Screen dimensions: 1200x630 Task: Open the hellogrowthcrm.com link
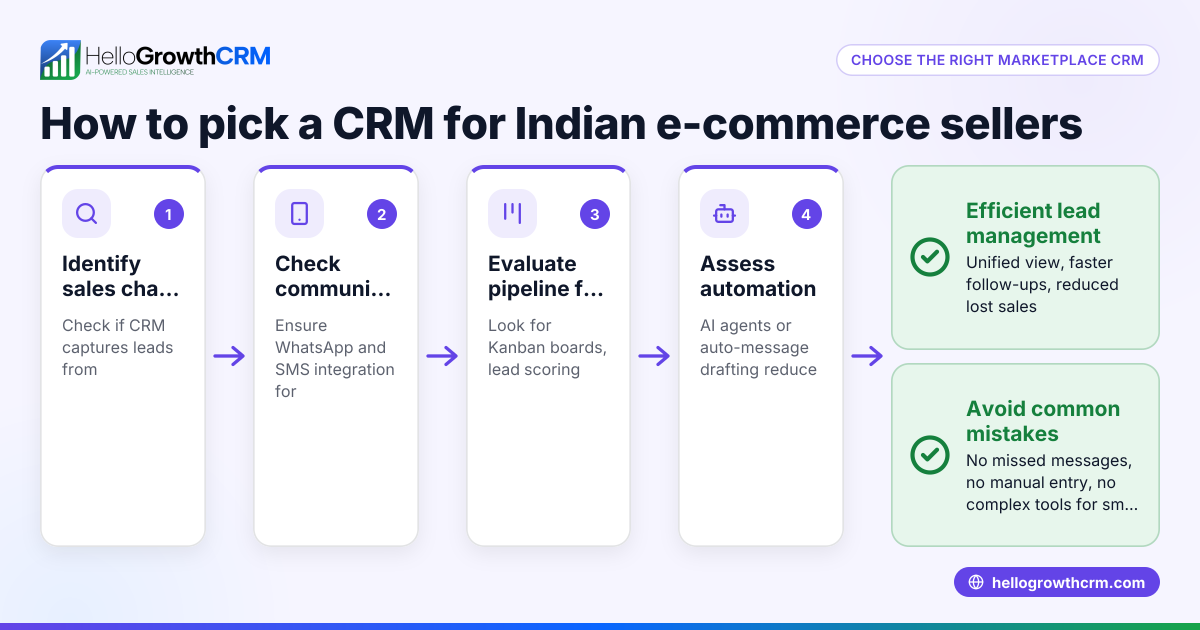click(1056, 583)
